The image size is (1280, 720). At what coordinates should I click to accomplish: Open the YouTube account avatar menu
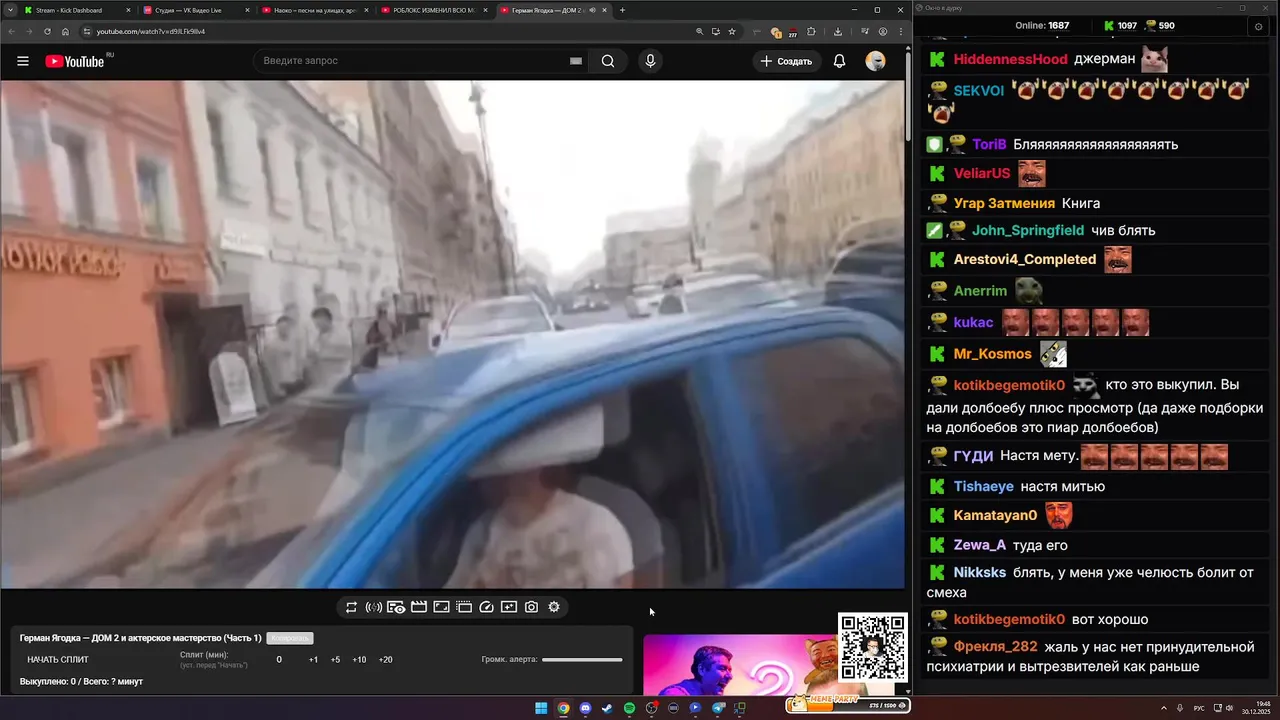(x=875, y=61)
